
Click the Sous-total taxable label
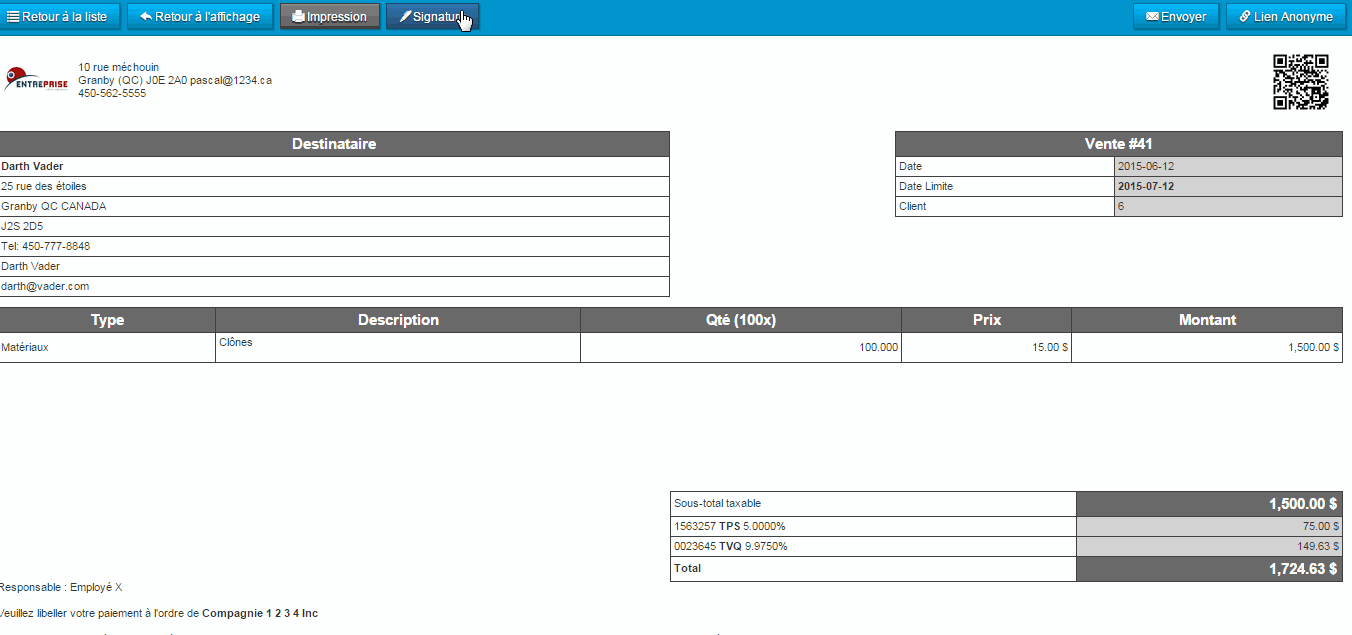pos(717,503)
